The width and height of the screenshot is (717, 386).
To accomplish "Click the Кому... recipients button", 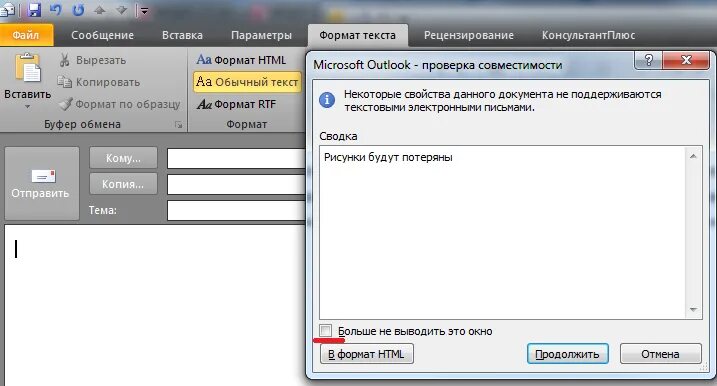I will 123,158.
